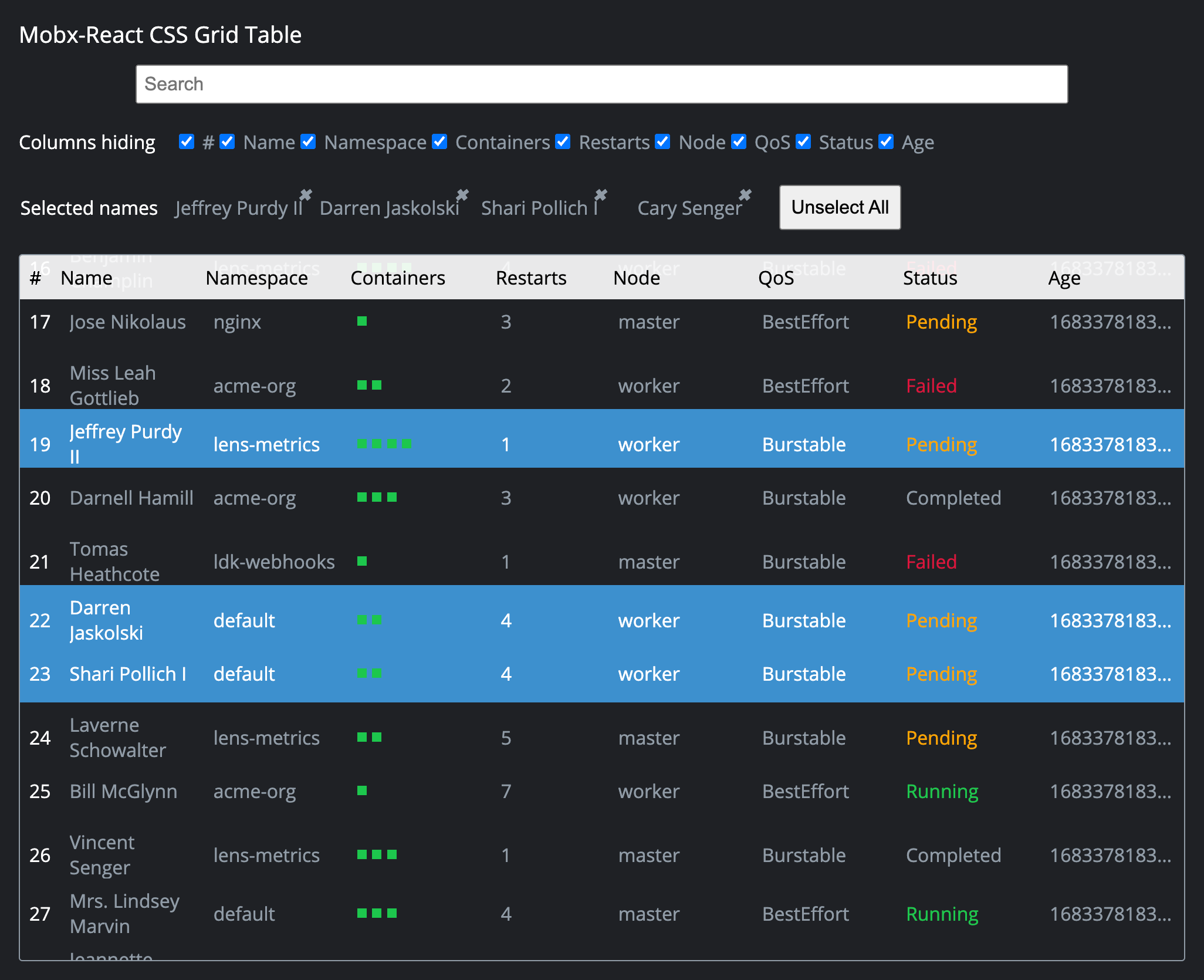1204x980 pixels.
Task: Click the Completed status of Darnell Hamill
Action: pyautogui.click(x=953, y=498)
